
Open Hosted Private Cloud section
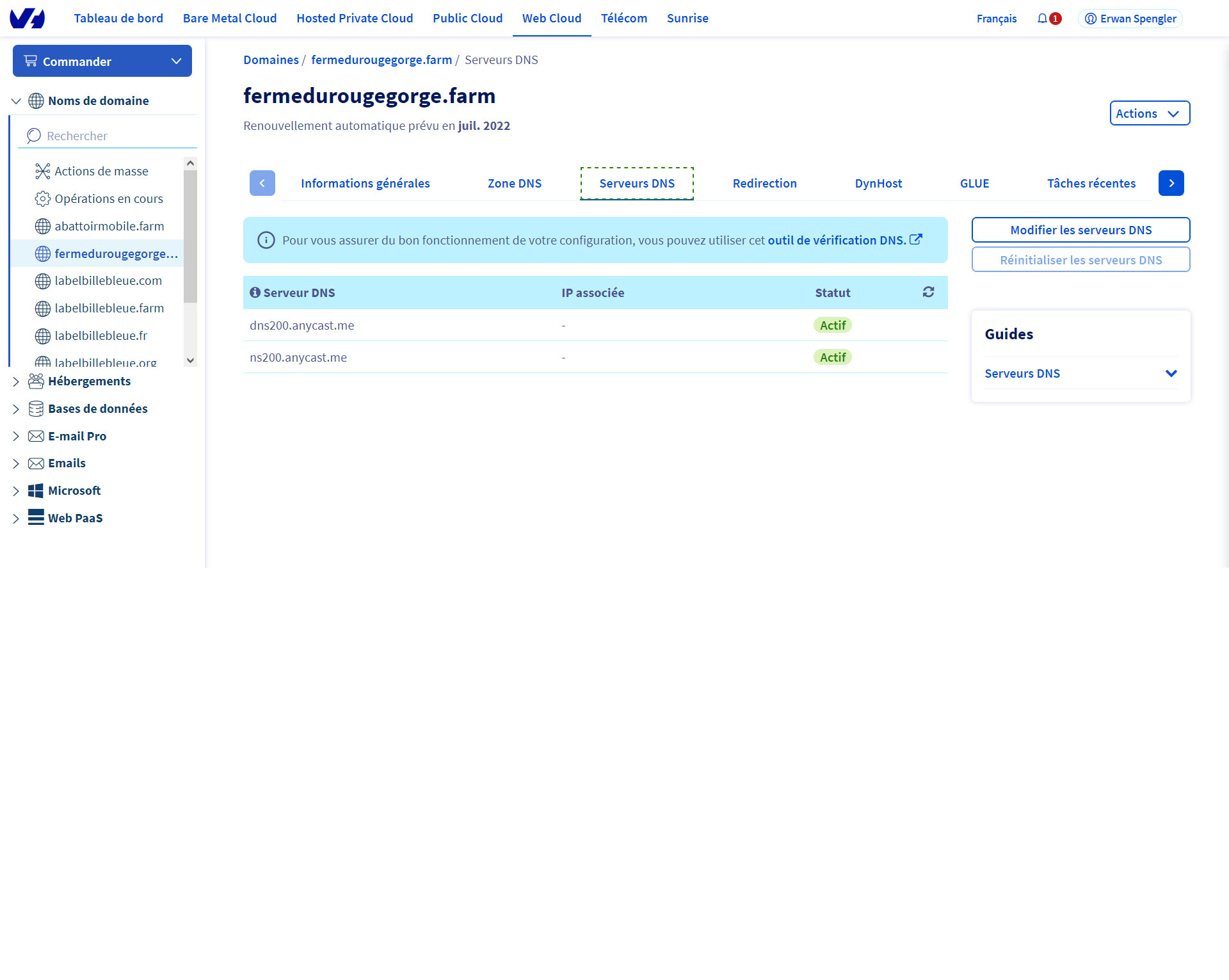355,18
